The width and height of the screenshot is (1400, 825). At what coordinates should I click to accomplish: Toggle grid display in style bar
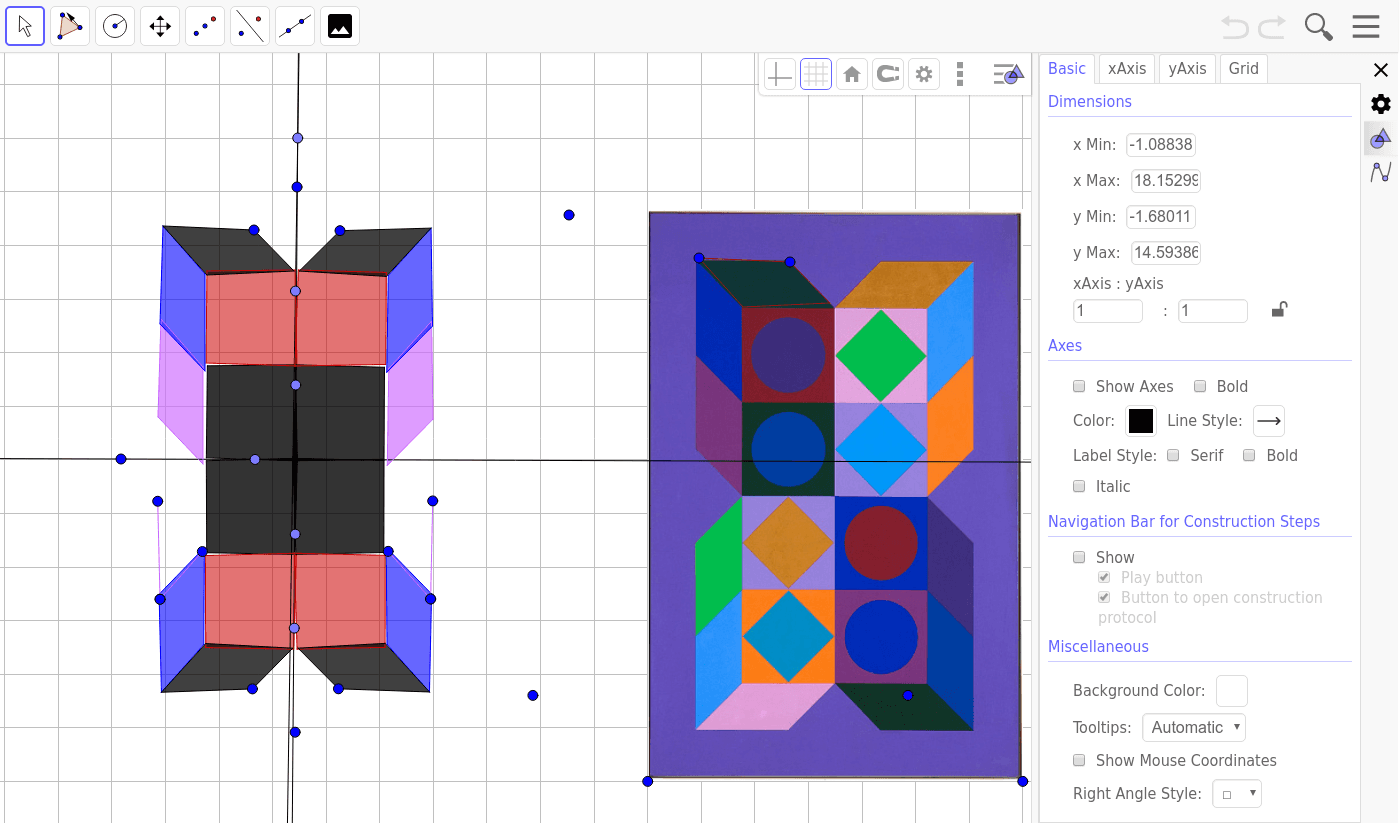(x=816, y=74)
